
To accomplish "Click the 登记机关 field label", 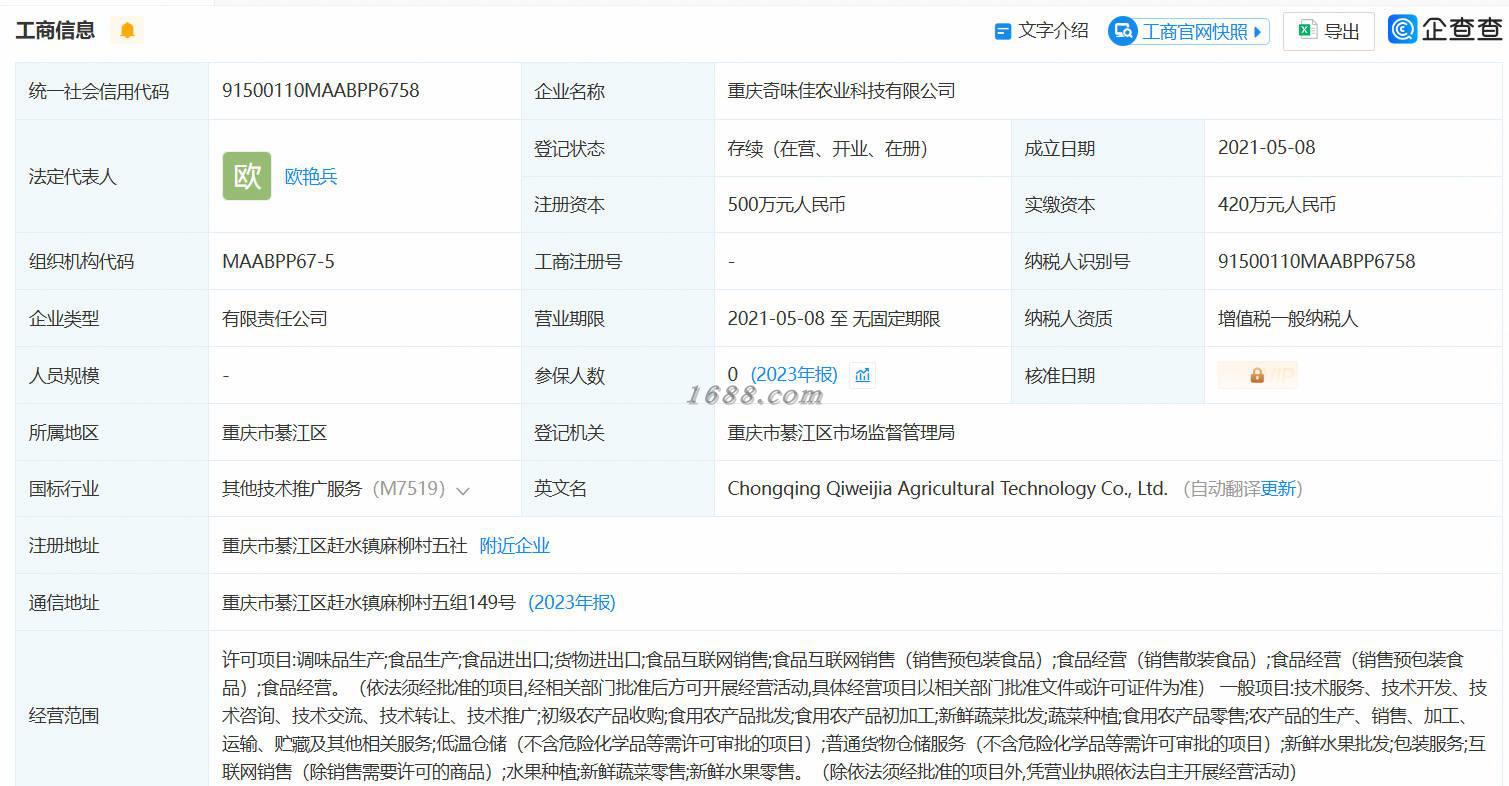I will (x=570, y=433).
